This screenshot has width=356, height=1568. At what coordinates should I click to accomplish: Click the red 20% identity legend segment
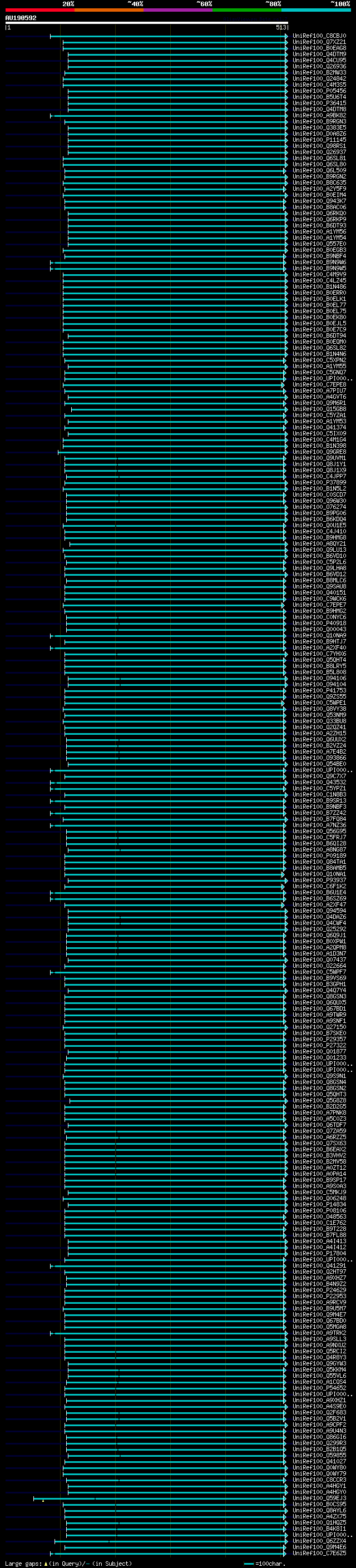(x=39, y=10)
